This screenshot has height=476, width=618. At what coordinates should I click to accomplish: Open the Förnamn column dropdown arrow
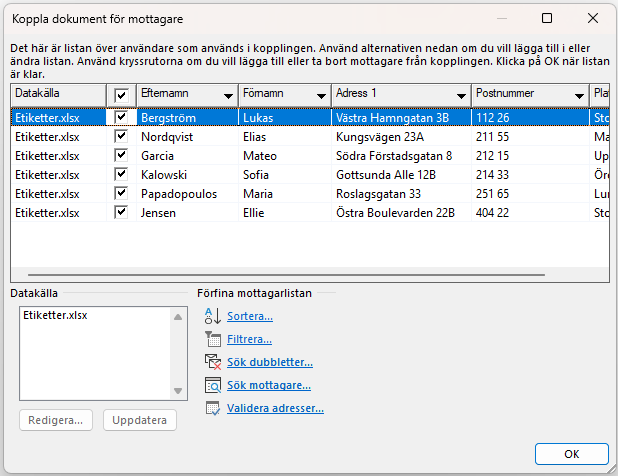coord(321,94)
